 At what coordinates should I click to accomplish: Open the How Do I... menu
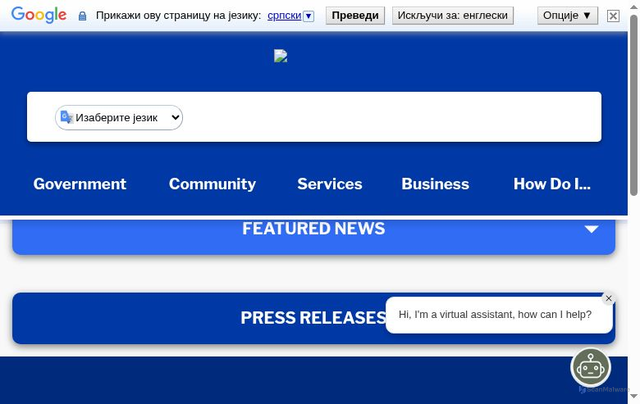[x=552, y=184]
